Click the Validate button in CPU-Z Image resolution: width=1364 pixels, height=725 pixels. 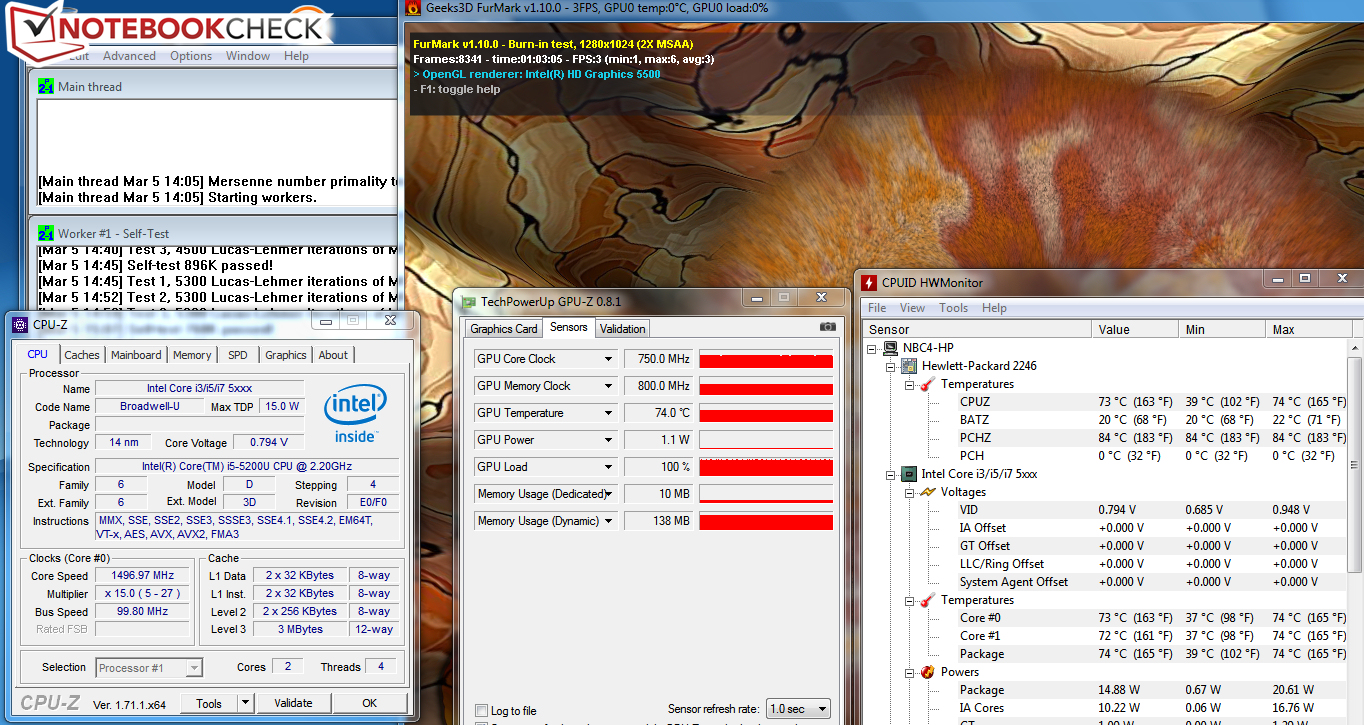293,703
